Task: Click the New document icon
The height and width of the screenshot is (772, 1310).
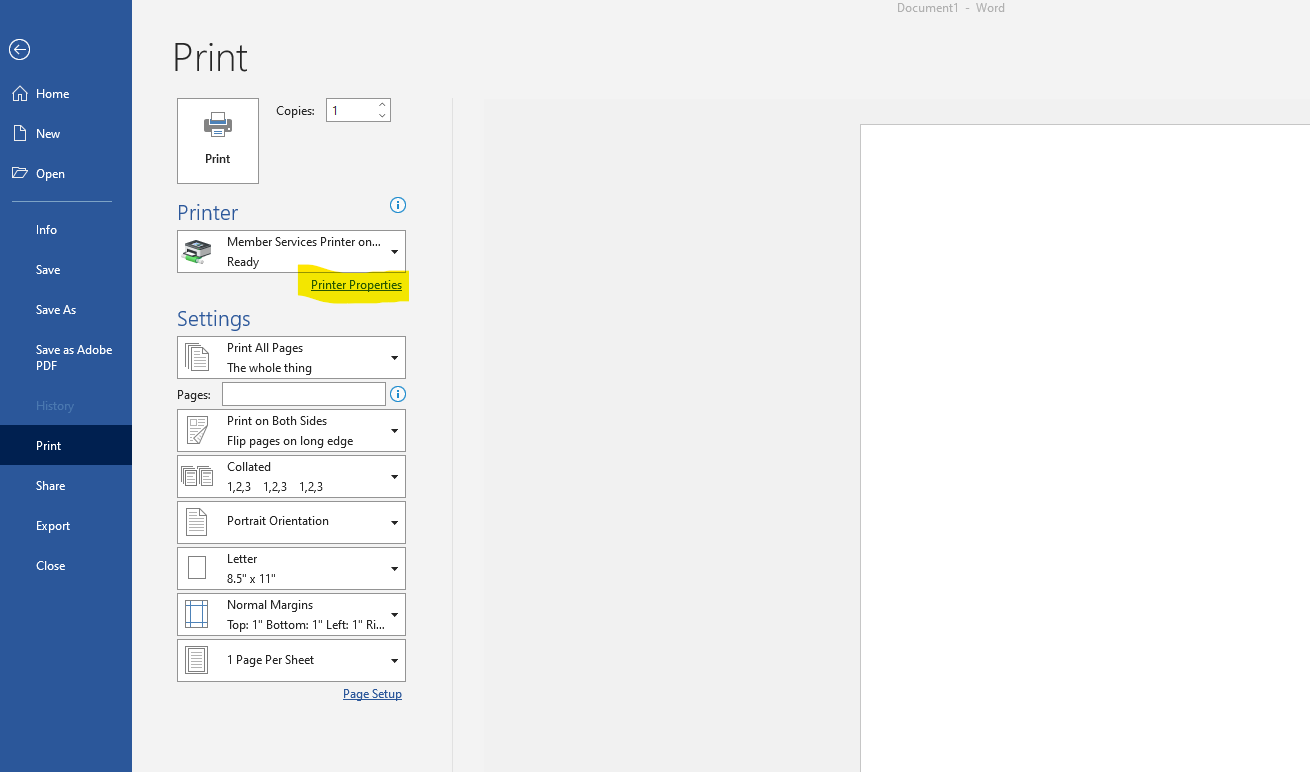Action: pyautogui.click(x=20, y=133)
